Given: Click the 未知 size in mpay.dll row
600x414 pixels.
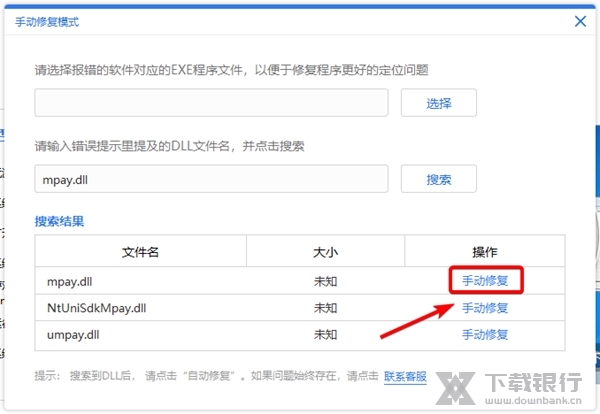Looking at the screenshot, I should tap(325, 282).
